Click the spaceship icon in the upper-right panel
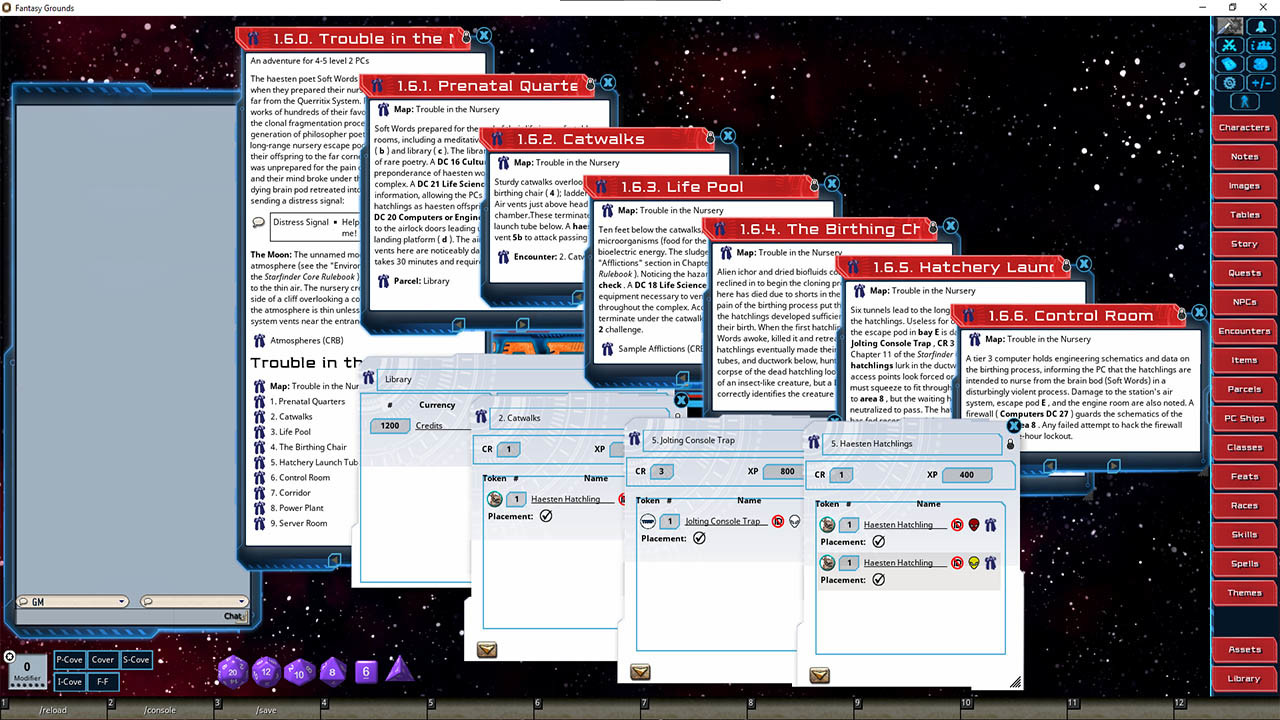The image size is (1280, 720). point(1262,26)
